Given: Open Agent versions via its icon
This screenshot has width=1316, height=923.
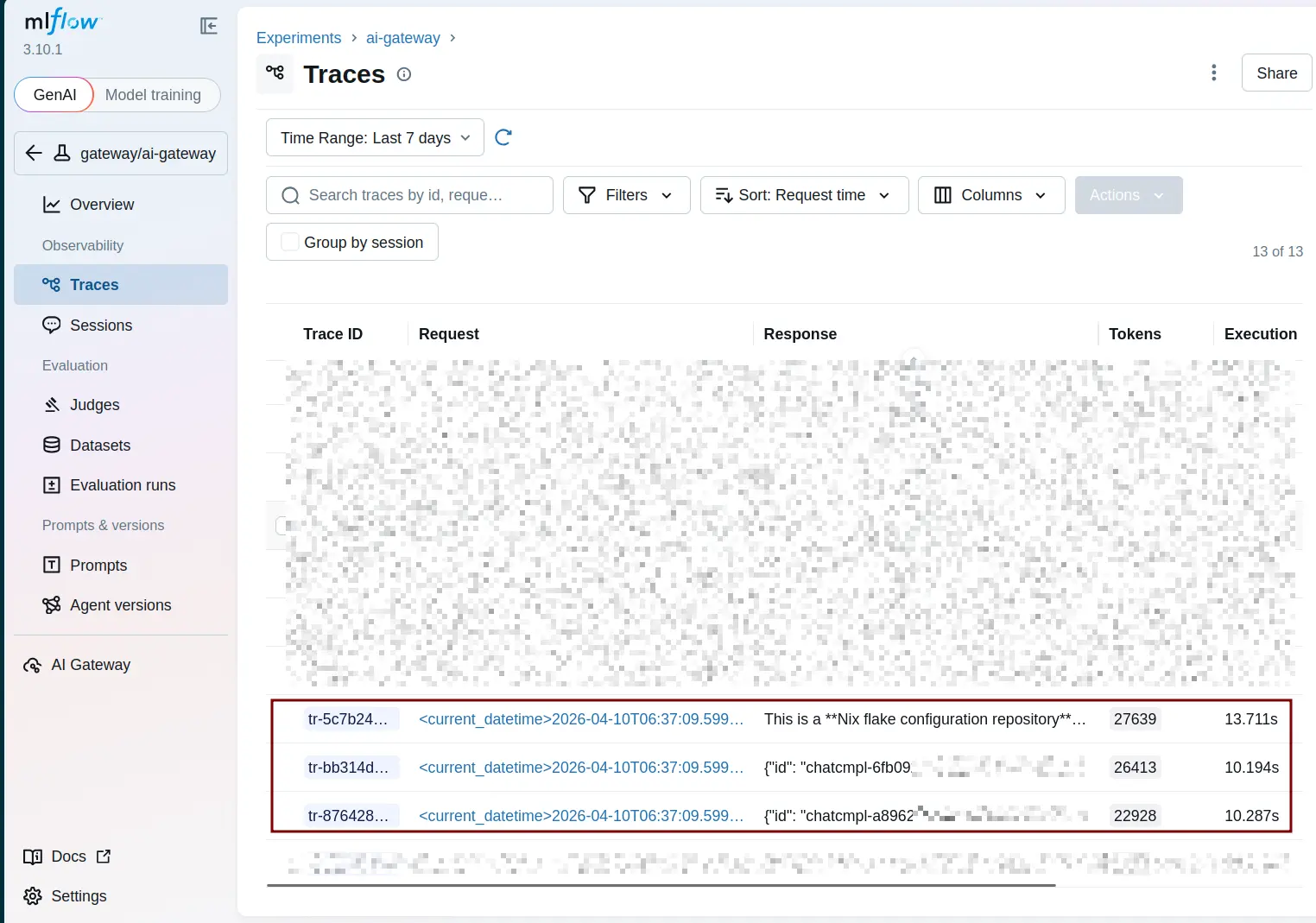Looking at the screenshot, I should [x=51, y=604].
